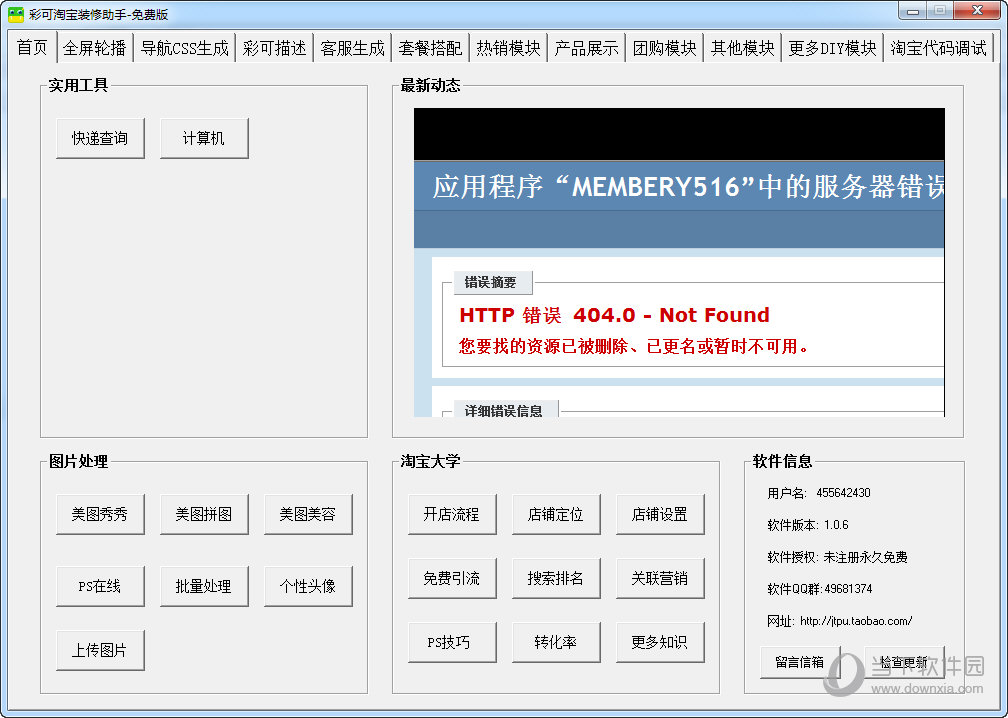Go to the 其他模块 tab
The image size is (1008, 718).
click(742, 48)
